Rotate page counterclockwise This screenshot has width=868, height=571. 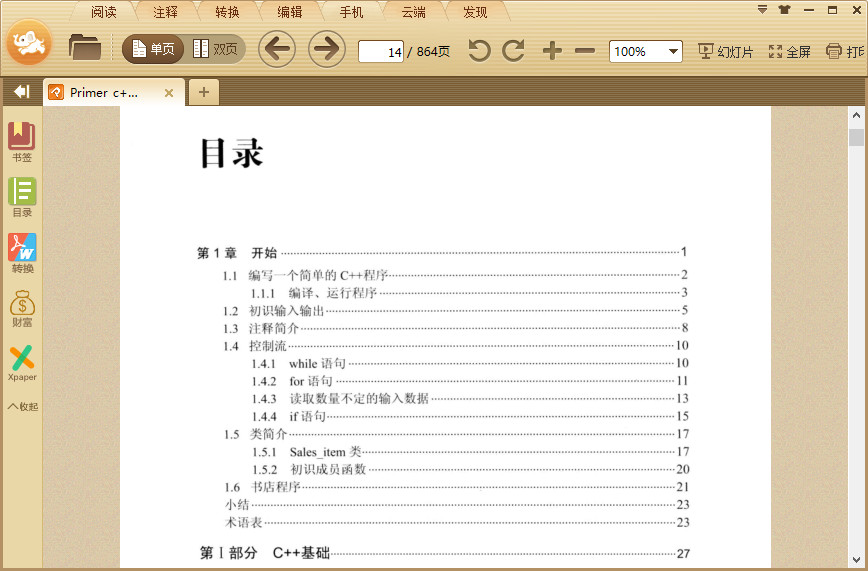(479, 51)
